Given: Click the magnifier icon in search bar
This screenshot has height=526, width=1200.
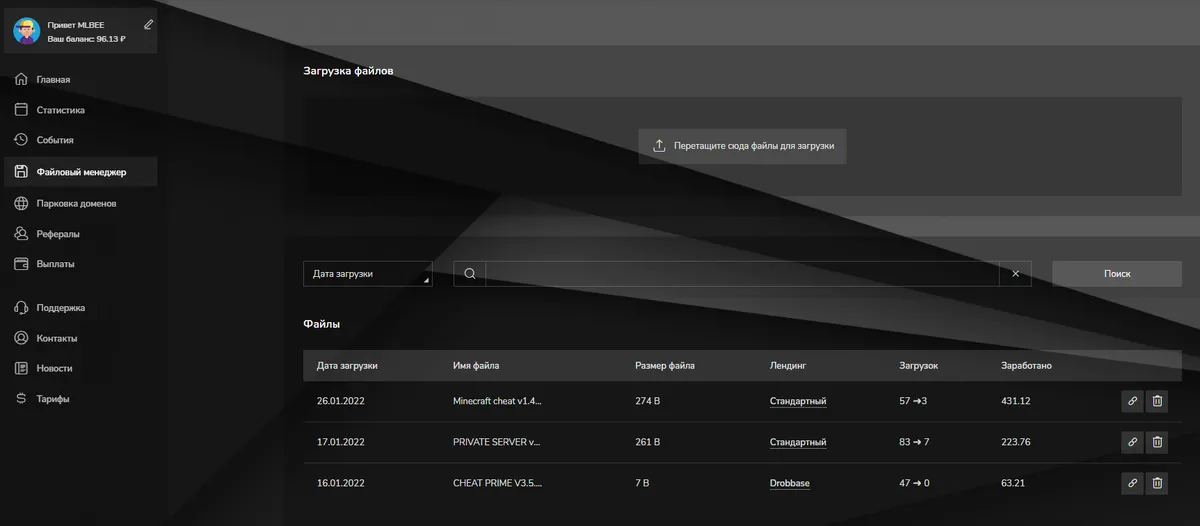Looking at the screenshot, I should click(x=469, y=274).
